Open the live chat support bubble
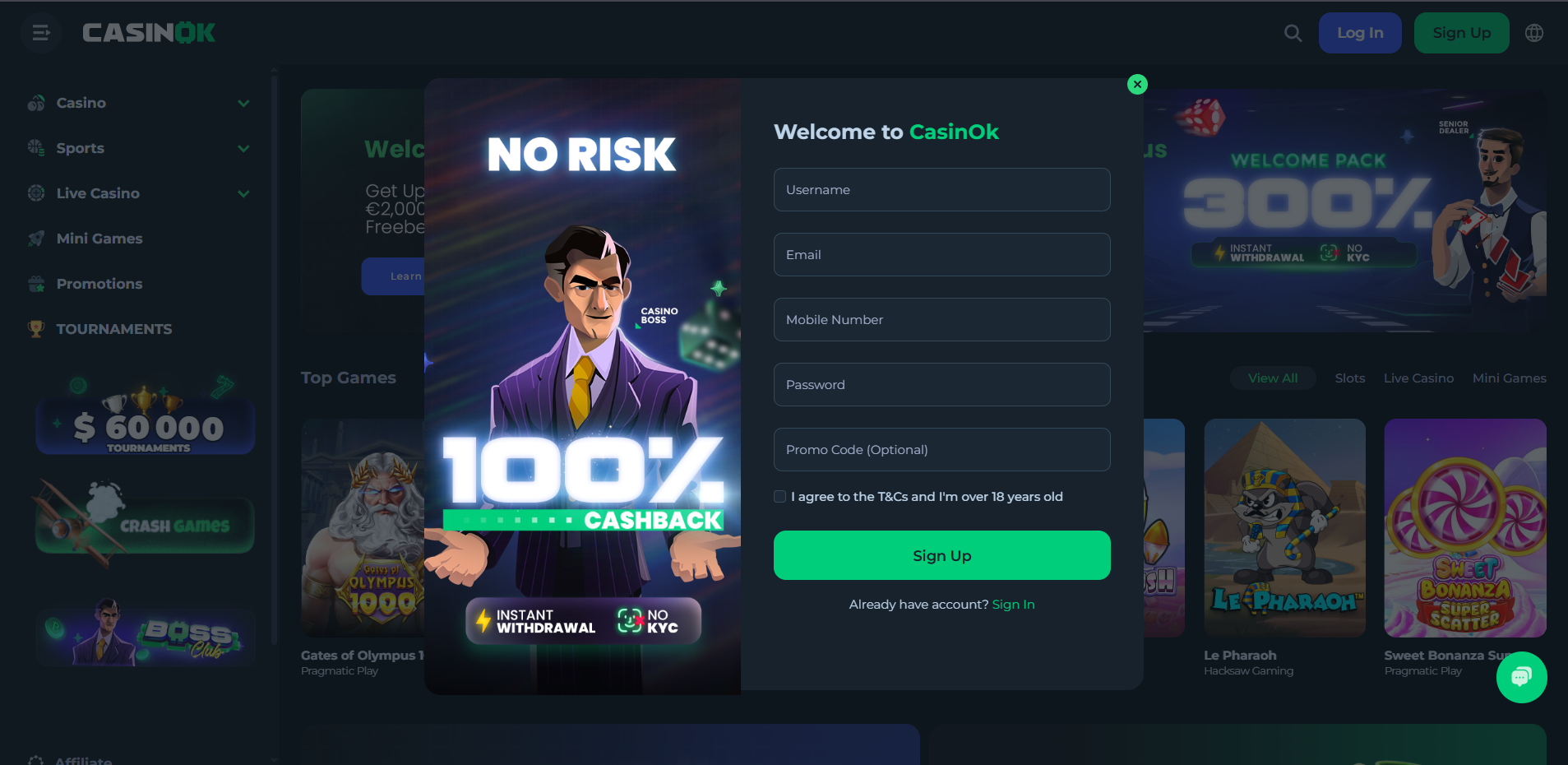The image size is (1568, 765). pos(1521,677)
